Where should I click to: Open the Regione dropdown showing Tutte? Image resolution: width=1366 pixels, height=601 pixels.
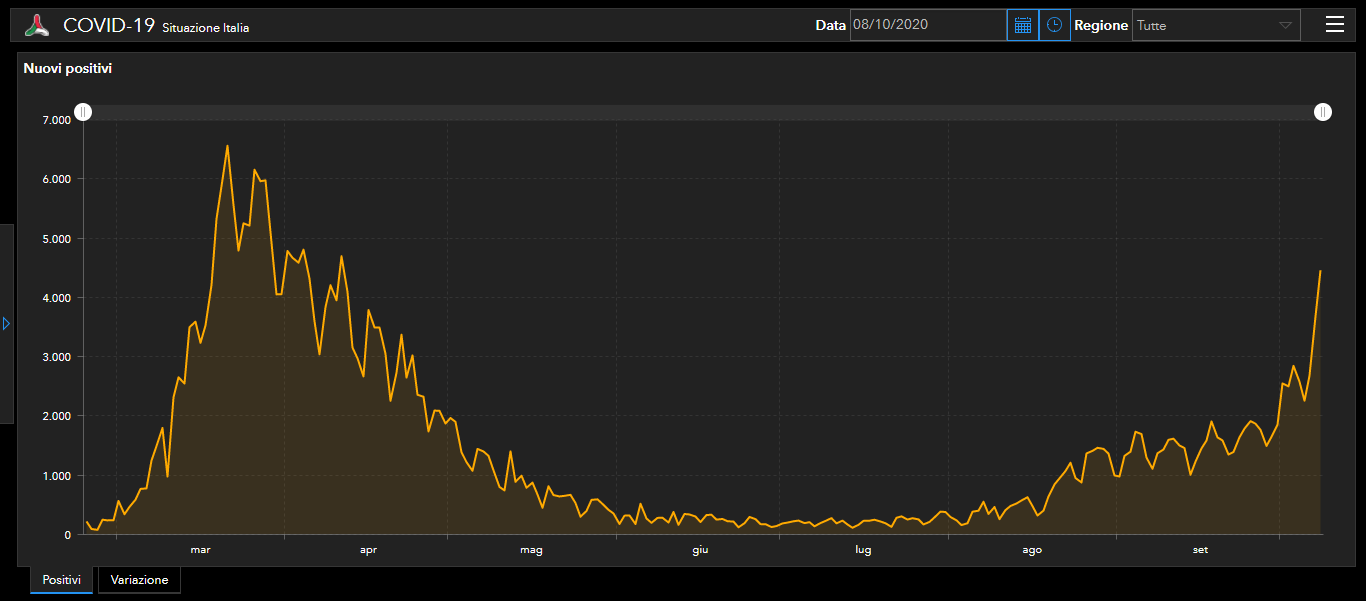coord(1215,25)
